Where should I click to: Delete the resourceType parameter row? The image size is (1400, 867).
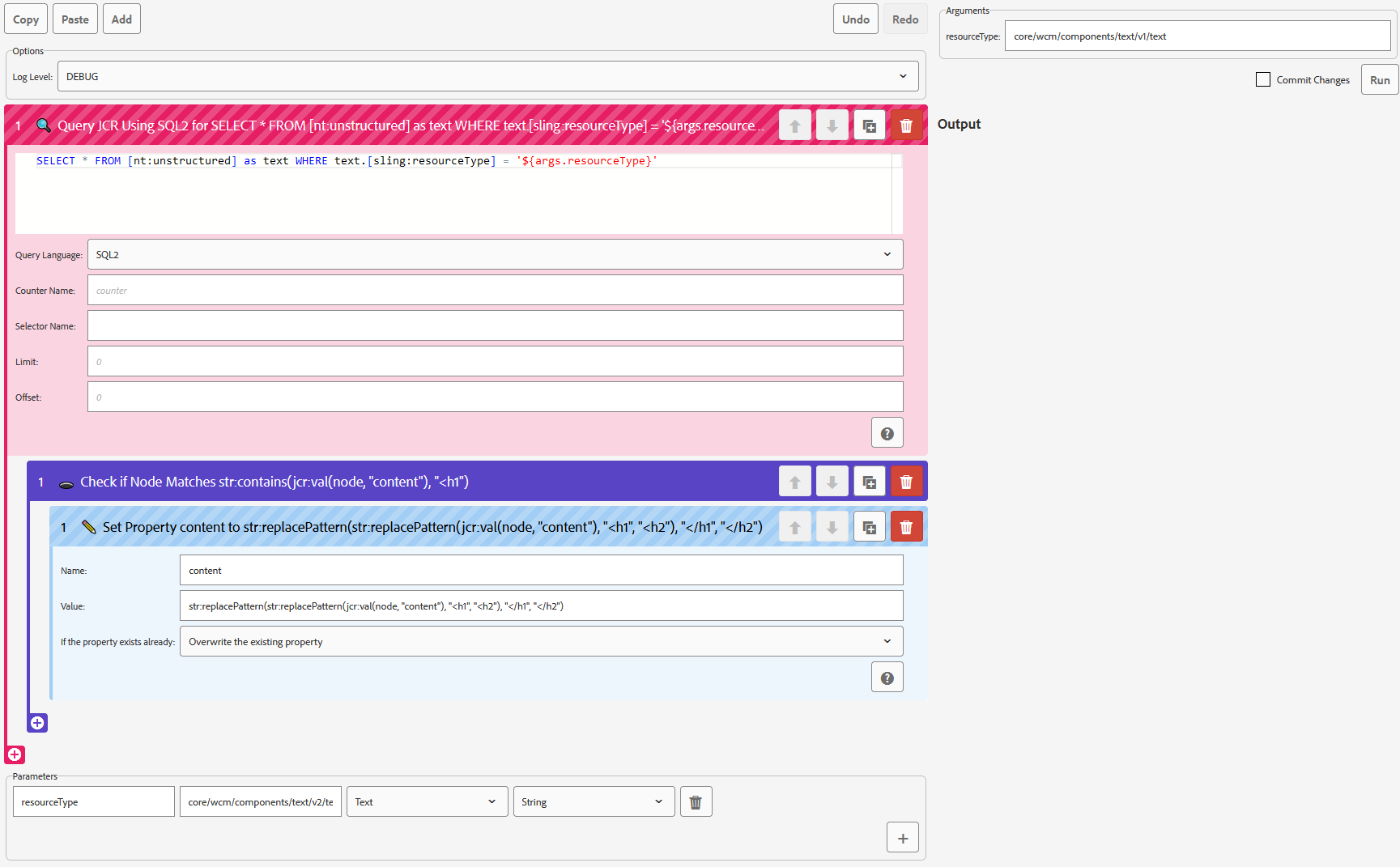point(696,801)
